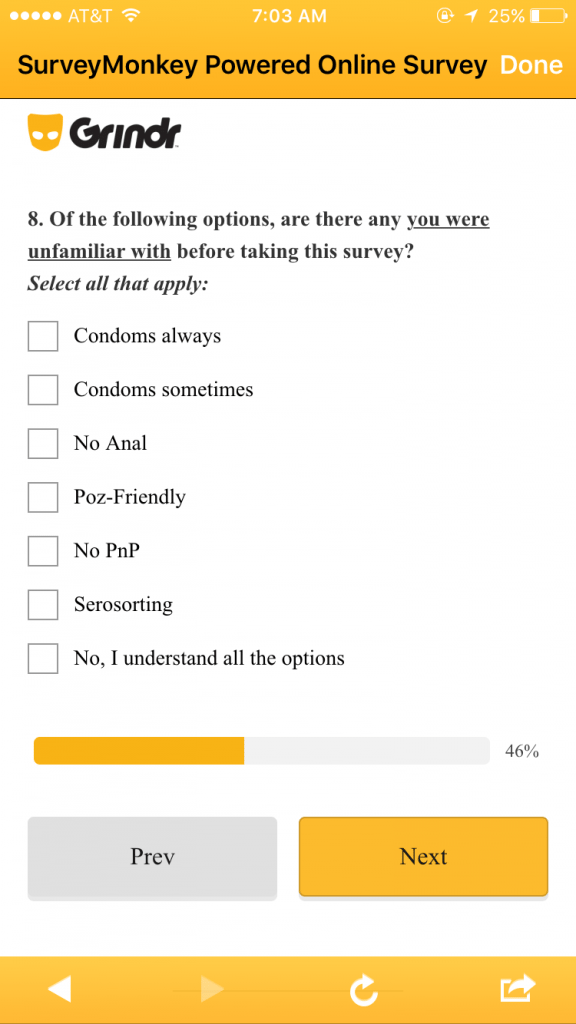Tap Done to close the survey
Screen dimensions: 576x1024
point(531,65)
